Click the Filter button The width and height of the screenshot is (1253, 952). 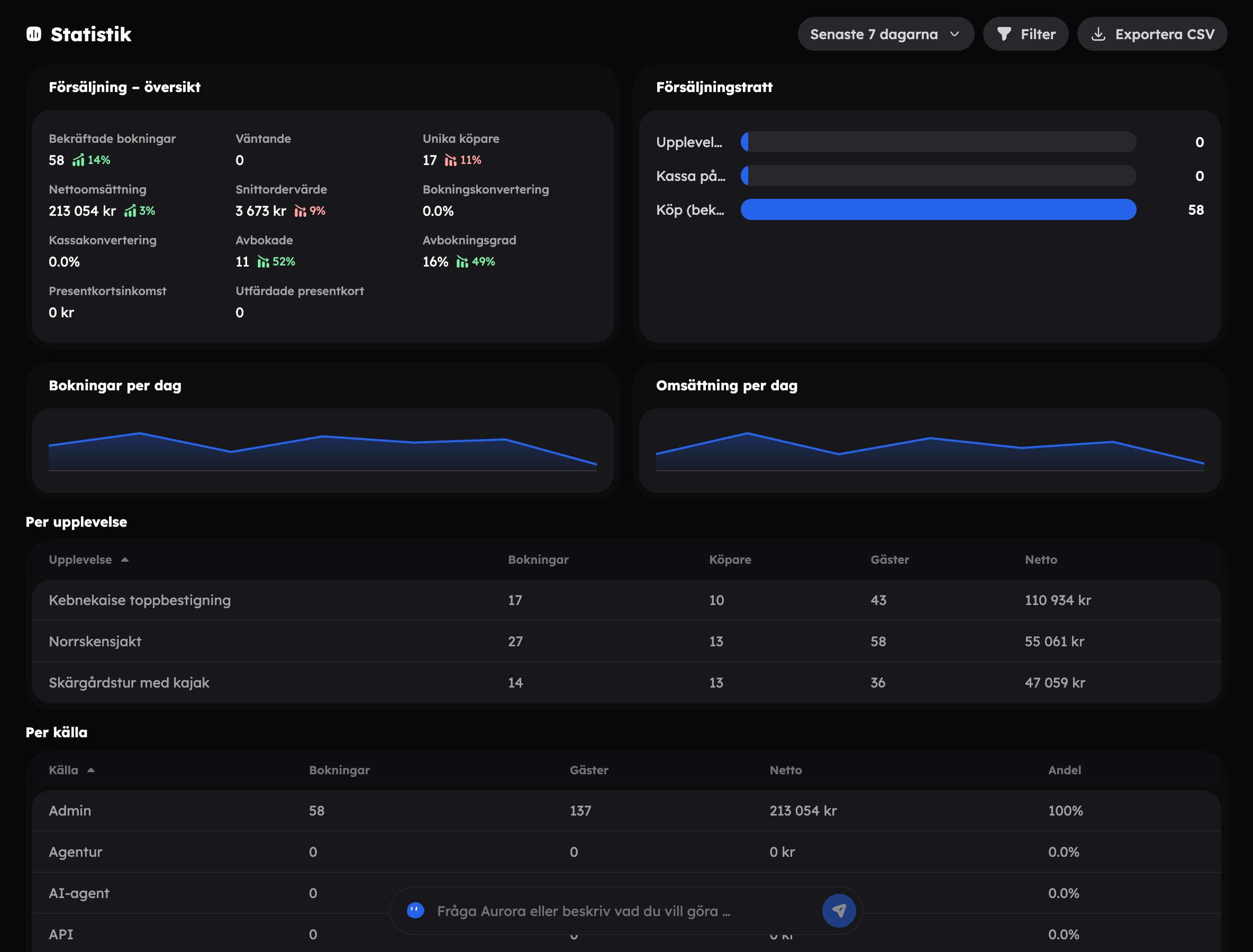(x=1025, y=34)
